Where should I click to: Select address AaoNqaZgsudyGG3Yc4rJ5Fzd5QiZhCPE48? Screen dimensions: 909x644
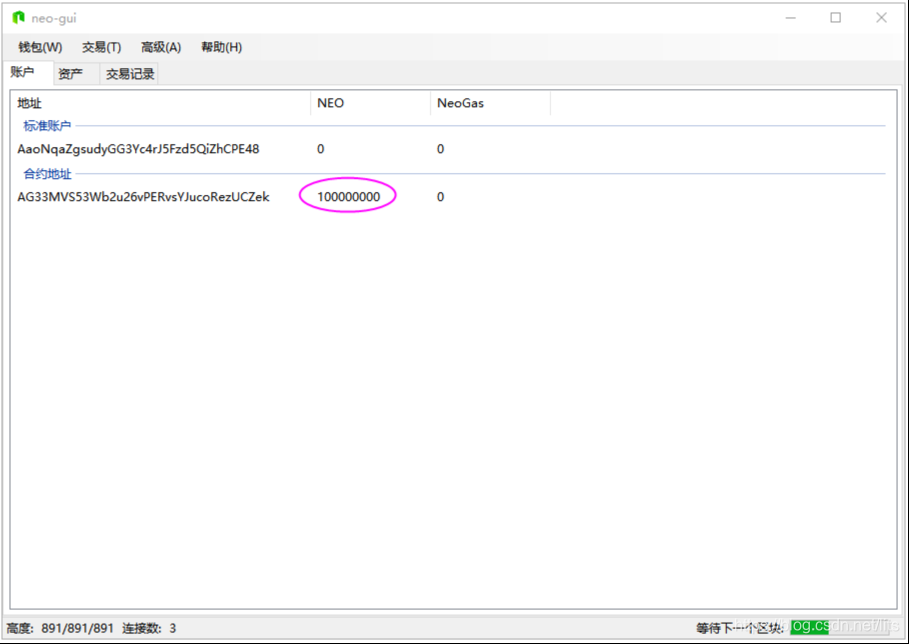(x=138, y=149)
